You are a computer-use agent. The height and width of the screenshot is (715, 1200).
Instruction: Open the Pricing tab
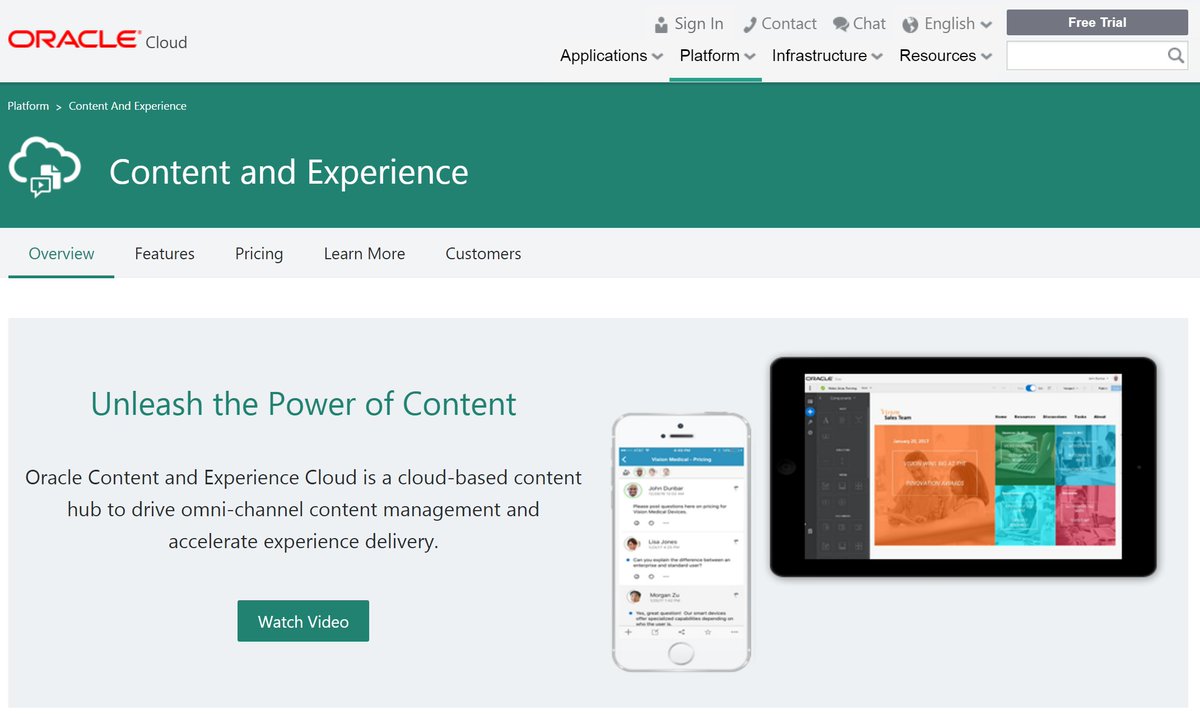[259, 254]
